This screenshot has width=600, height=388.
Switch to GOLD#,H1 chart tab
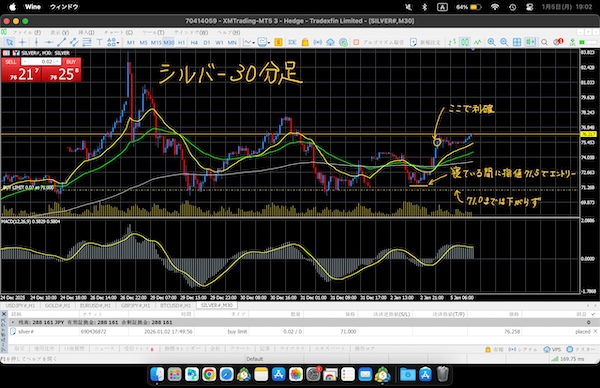pos(57,305)
